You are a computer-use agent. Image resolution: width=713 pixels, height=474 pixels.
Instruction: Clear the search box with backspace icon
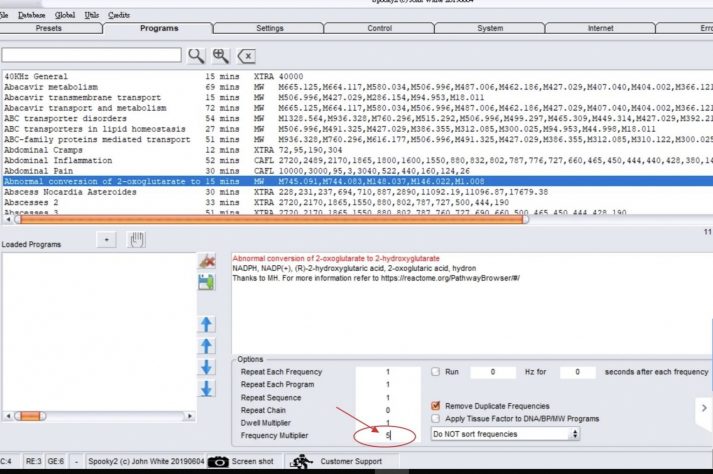click(x=247, y=55)
